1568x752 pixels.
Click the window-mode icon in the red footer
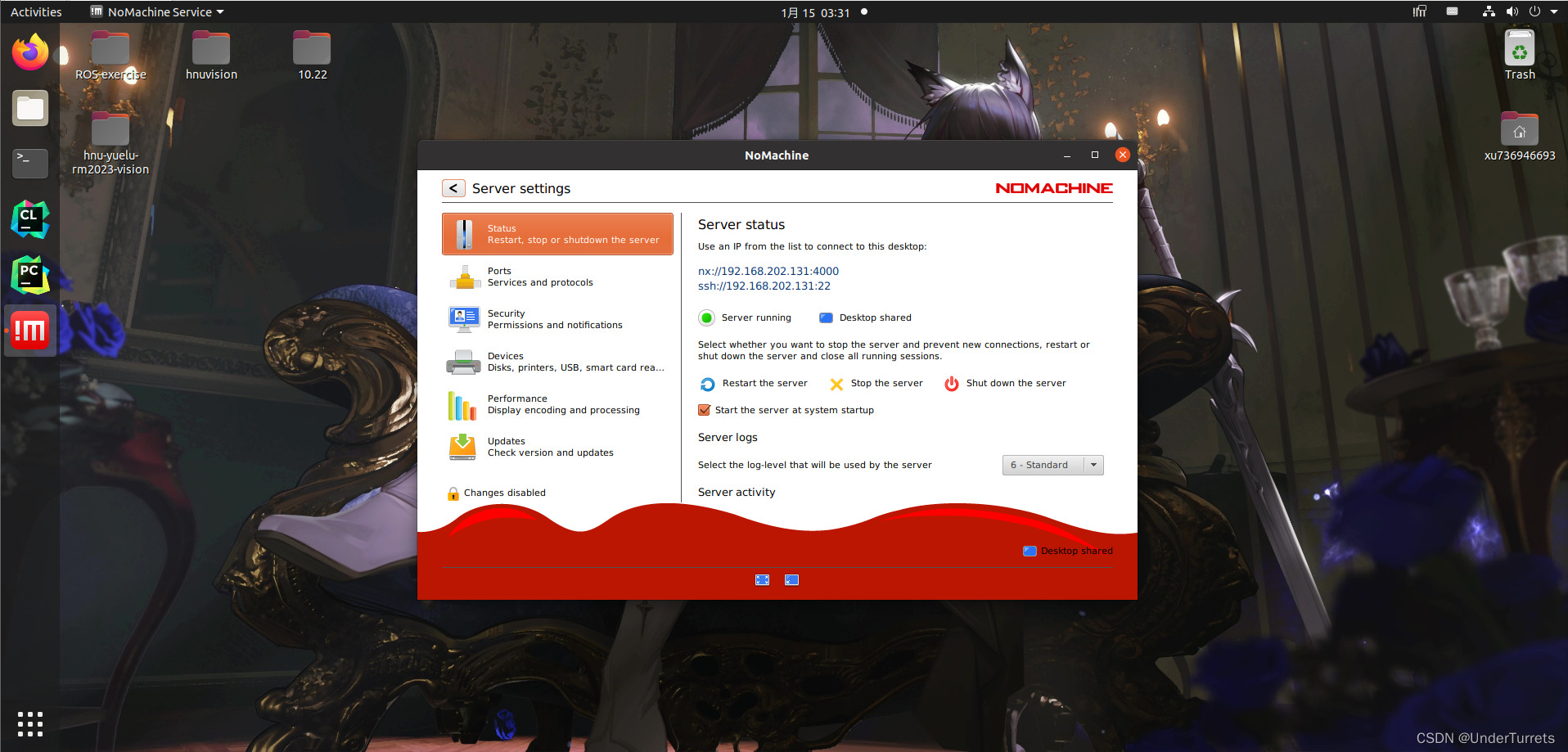click(791, 580)
